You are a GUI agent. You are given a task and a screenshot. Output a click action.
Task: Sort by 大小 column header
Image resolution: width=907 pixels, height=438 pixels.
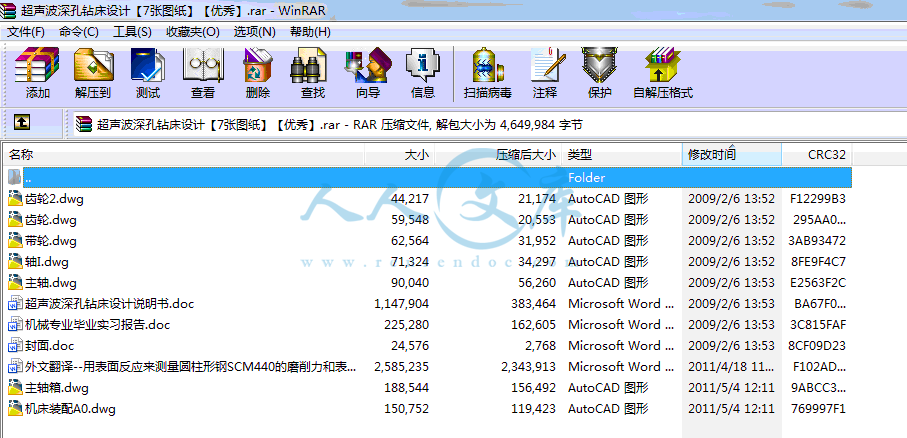(x=400, y=154)
